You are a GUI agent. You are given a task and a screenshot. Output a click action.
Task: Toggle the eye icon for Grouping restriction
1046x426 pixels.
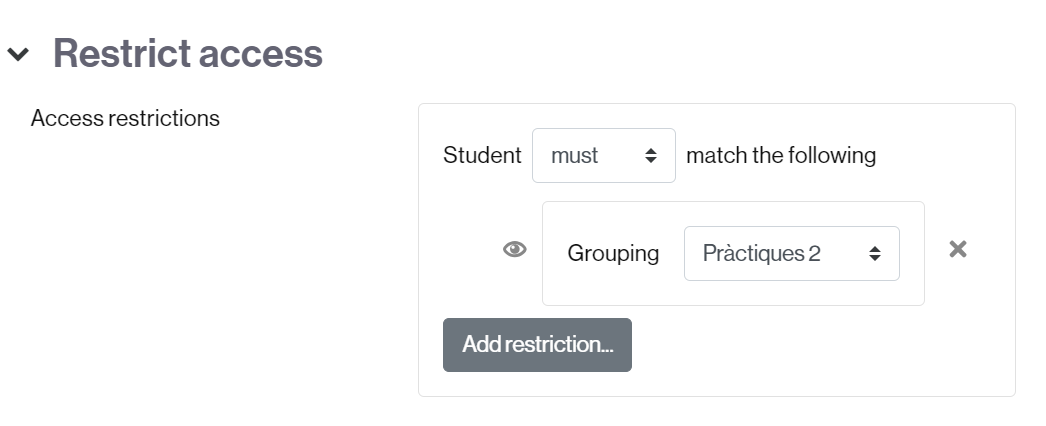pyautogui.click(x=514, y=249)
